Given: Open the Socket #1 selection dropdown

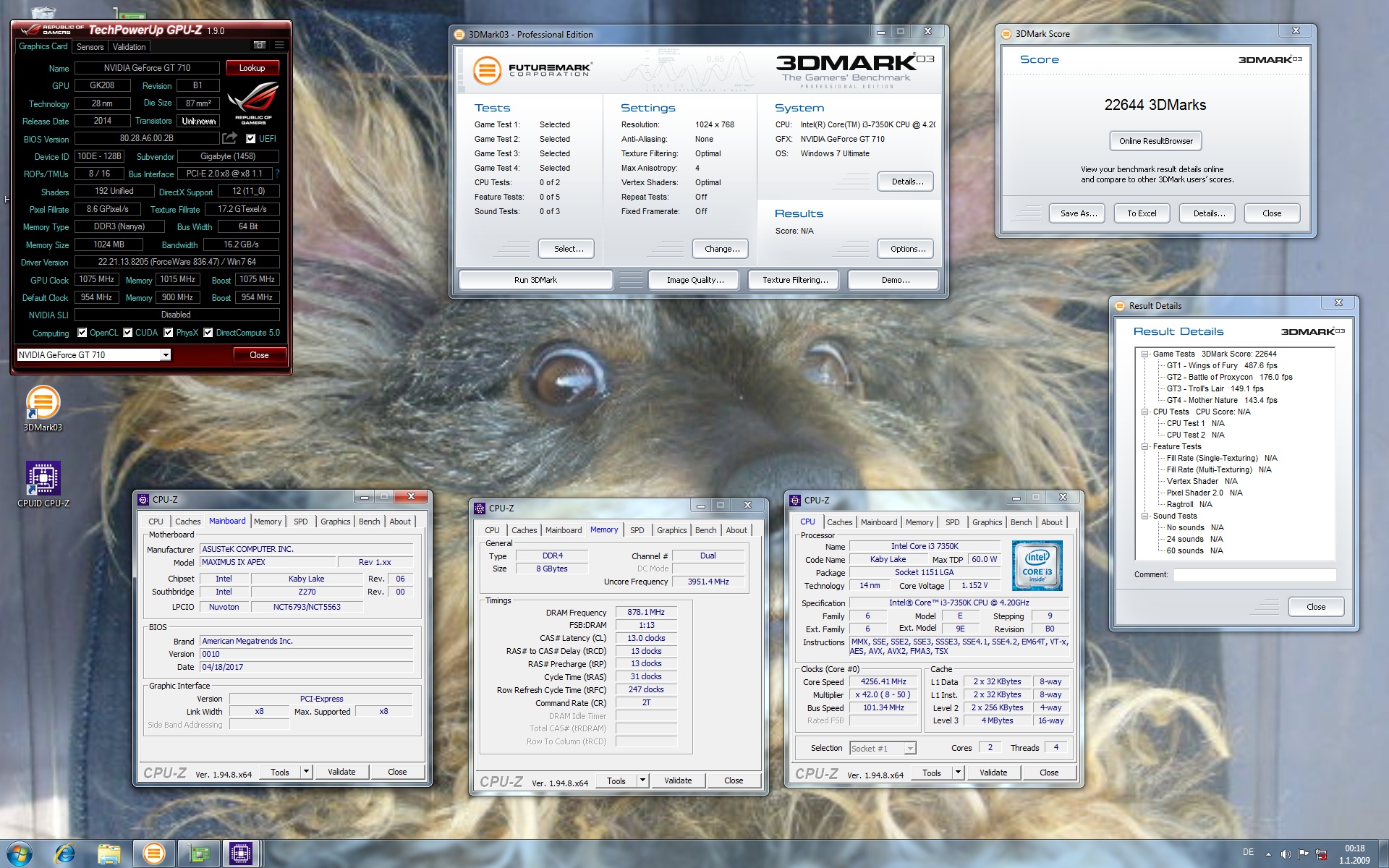Looking at the screenshot, I should coord(883,748).
